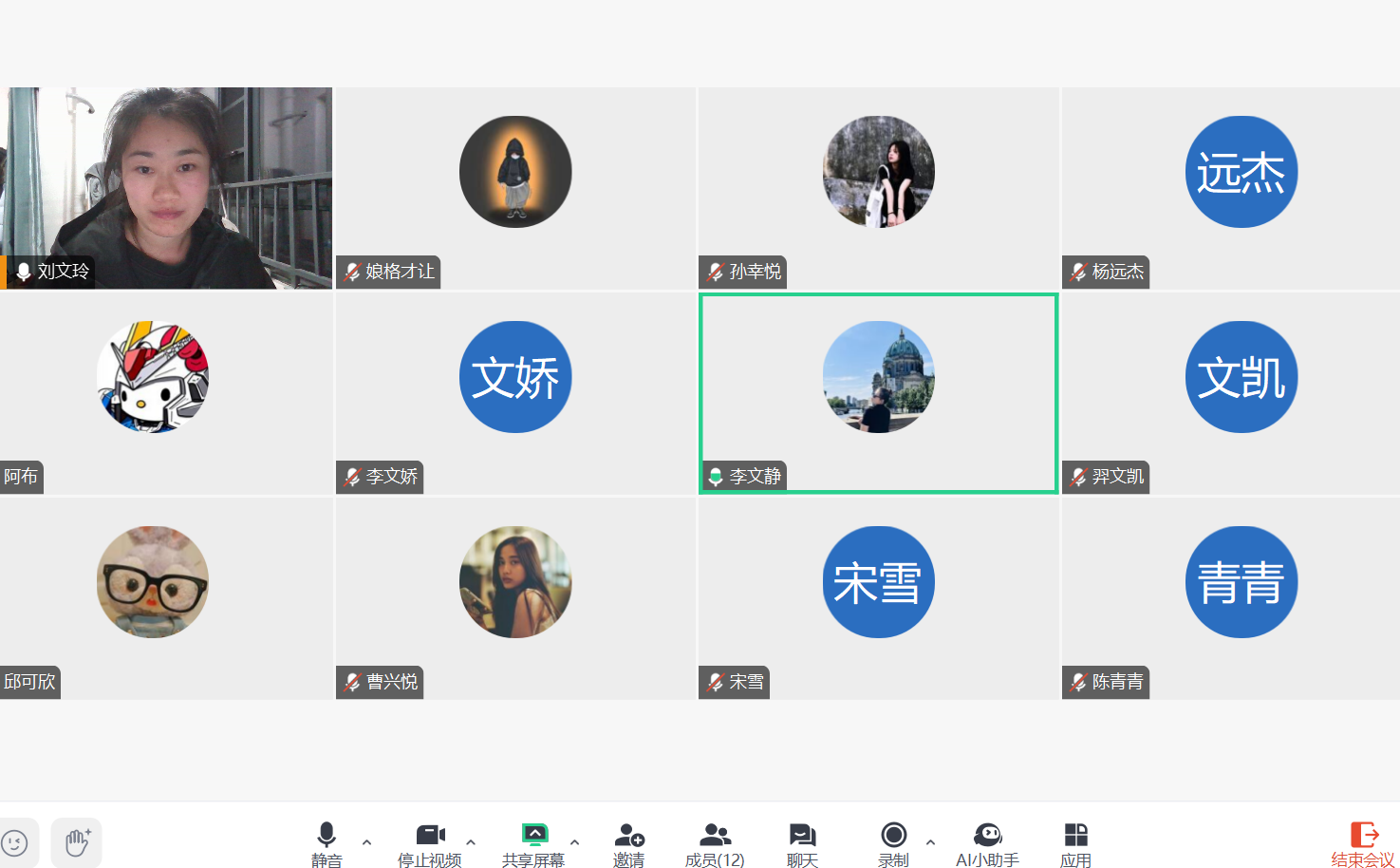Viewport: 1400px width, 868px height.
Task: Select the 李文静 speaker video tile
Action: pyautogui.click(x=879, y=393)
